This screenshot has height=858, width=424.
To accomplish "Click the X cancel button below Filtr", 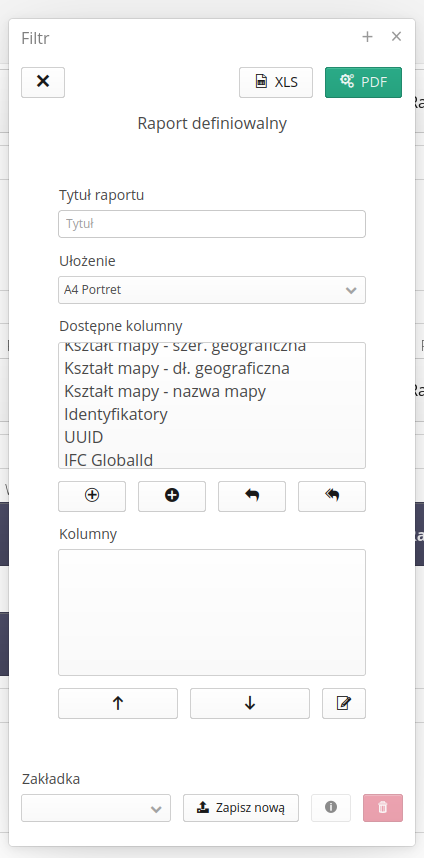I will coord(43,82).
